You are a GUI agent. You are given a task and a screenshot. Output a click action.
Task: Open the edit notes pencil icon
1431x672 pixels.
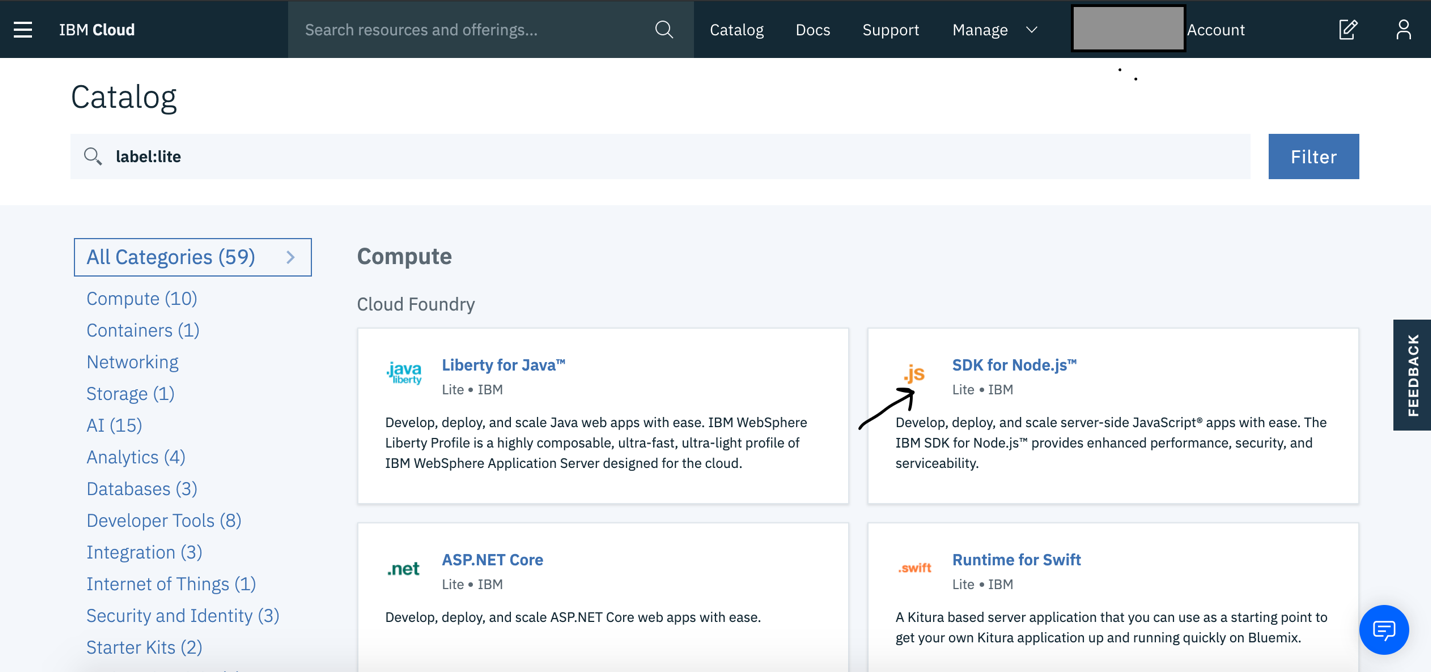pos(1348,30)
